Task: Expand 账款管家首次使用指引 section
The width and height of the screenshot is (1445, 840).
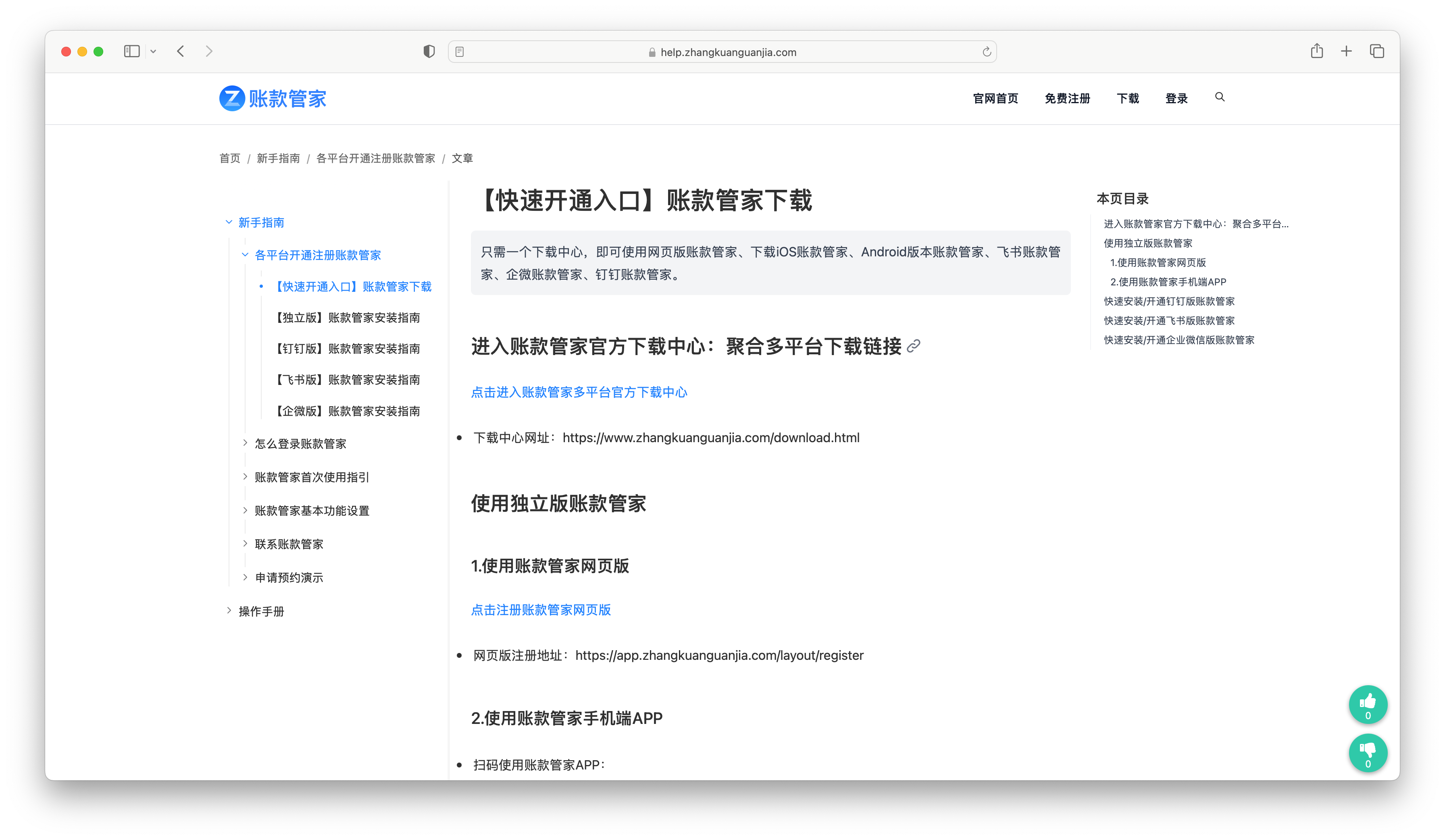Action: pyautogui.click(x=245, y=477)
